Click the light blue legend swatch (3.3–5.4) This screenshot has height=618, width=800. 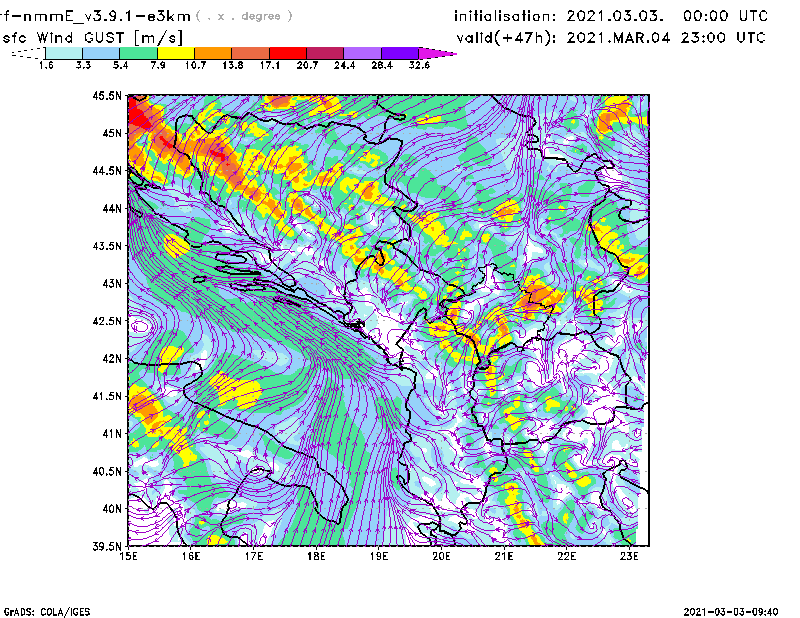[101, 53]
